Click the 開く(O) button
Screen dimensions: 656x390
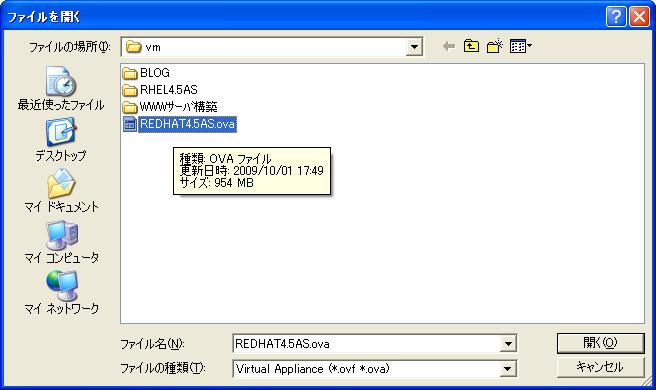[x=600, y=343]
